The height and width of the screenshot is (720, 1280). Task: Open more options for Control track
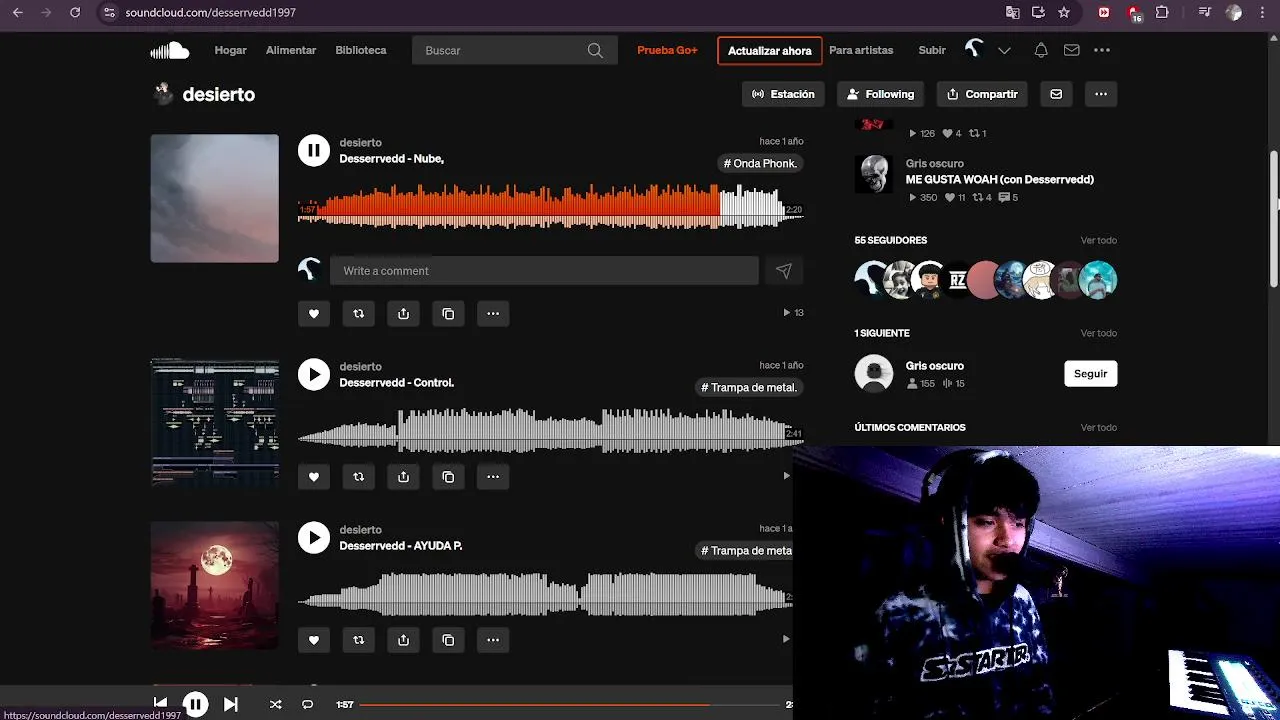pyautogui.click(x=493, y=477)
